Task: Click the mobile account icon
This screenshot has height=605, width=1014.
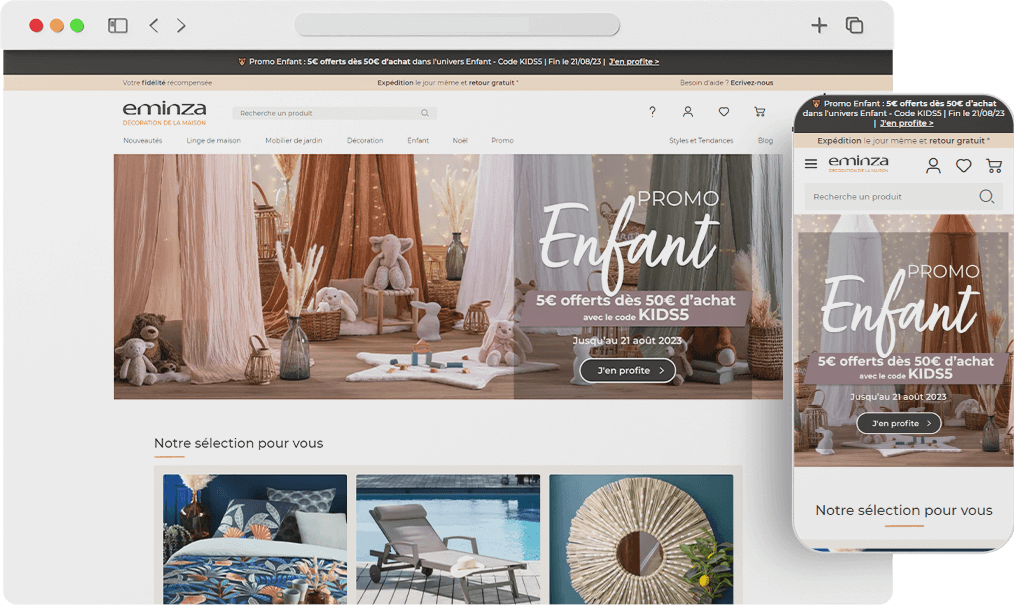Action: (933, 165)
